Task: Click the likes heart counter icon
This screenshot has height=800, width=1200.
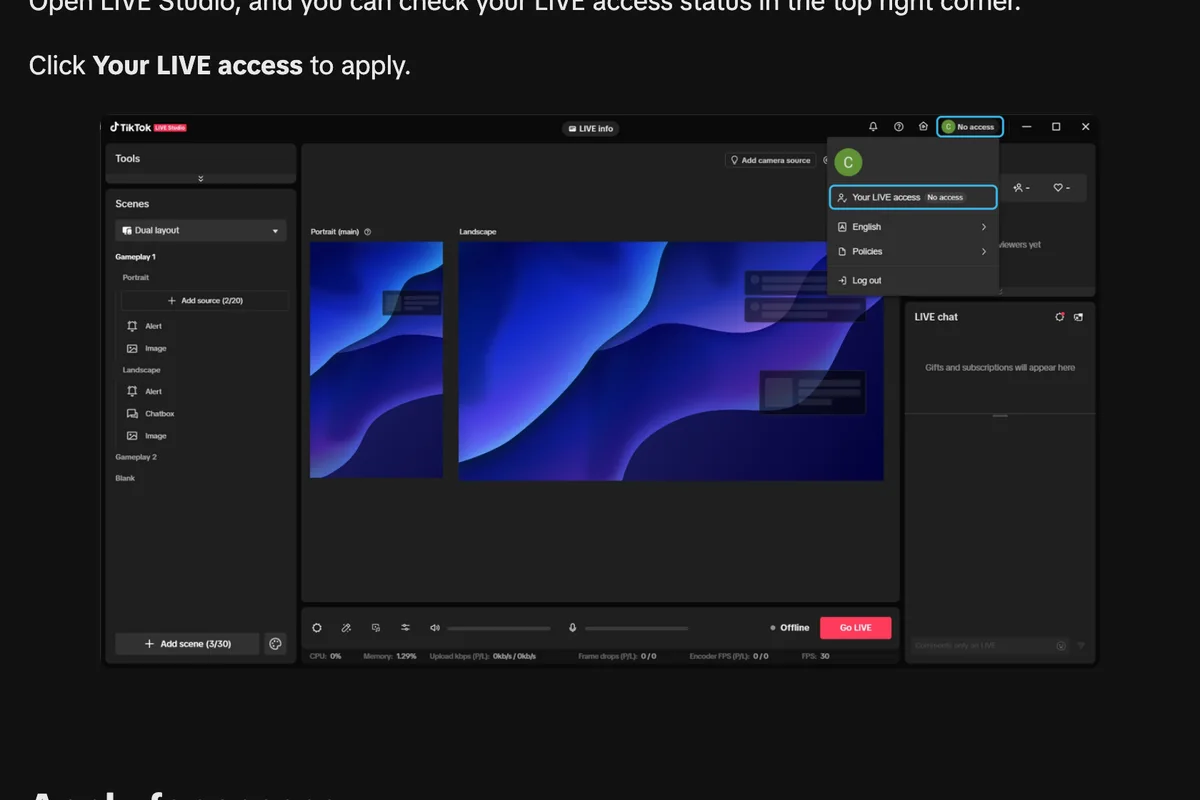Action: (1061, 188)
